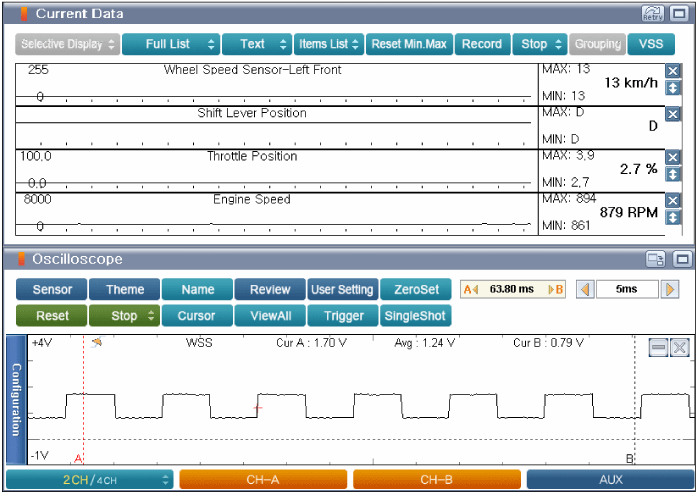Remove the Throttle Position graph
This screenshot has width=700, height=495.
[673, 157]
